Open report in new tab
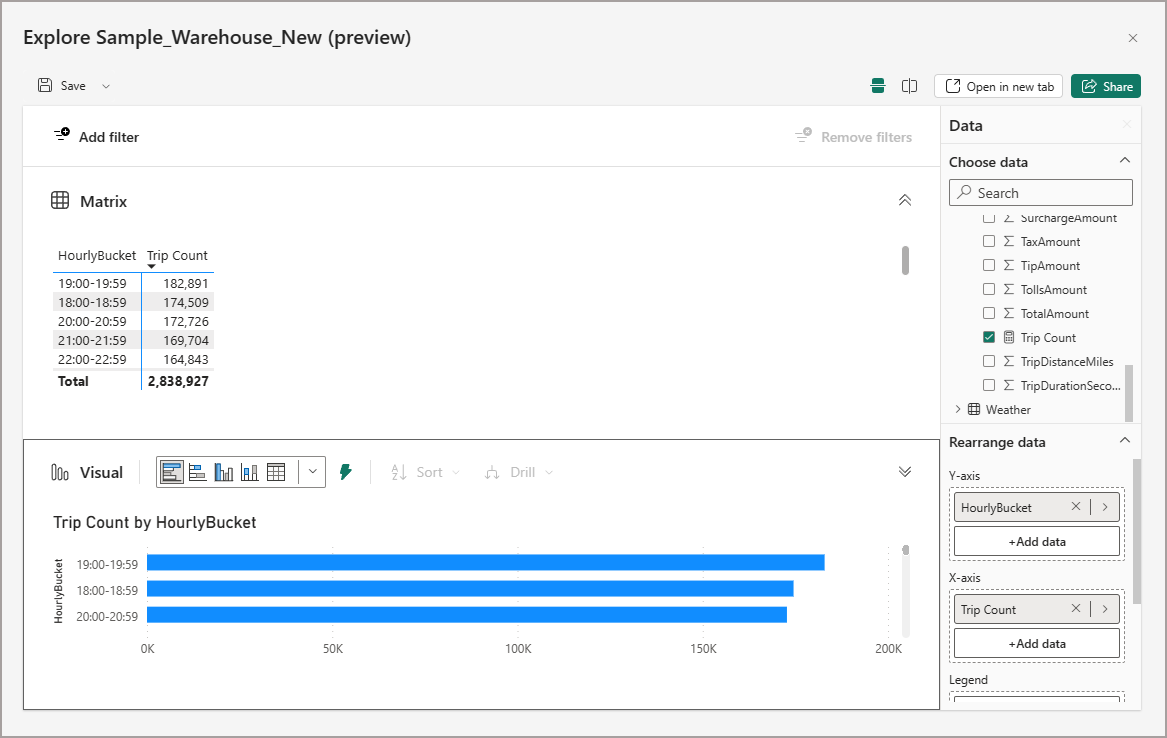The width and height of the screenshot is (1167, 738). point(998,85)
